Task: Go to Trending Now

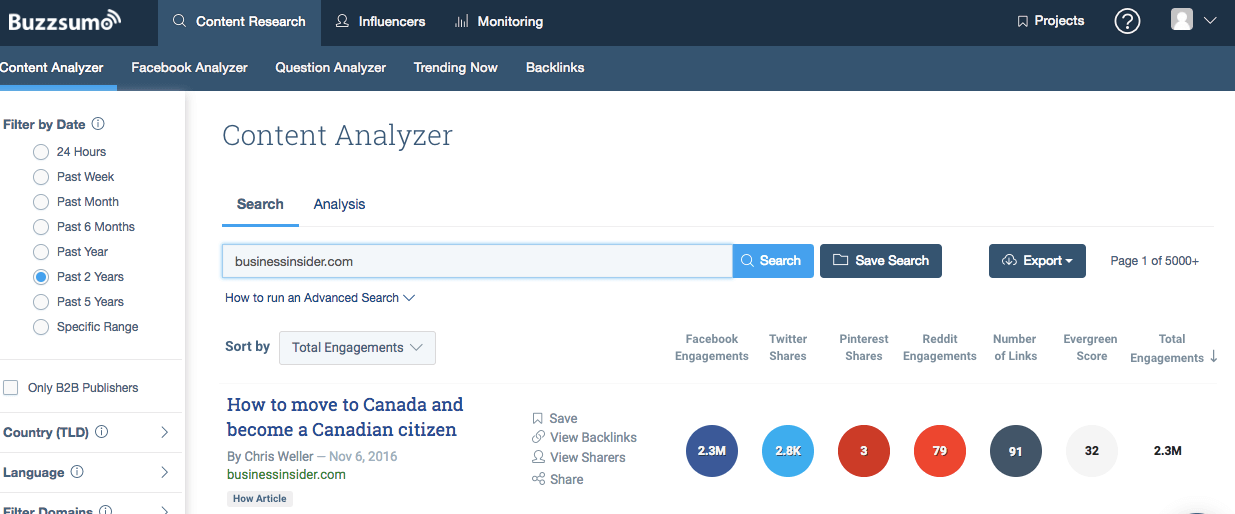Action: point(456,68)
